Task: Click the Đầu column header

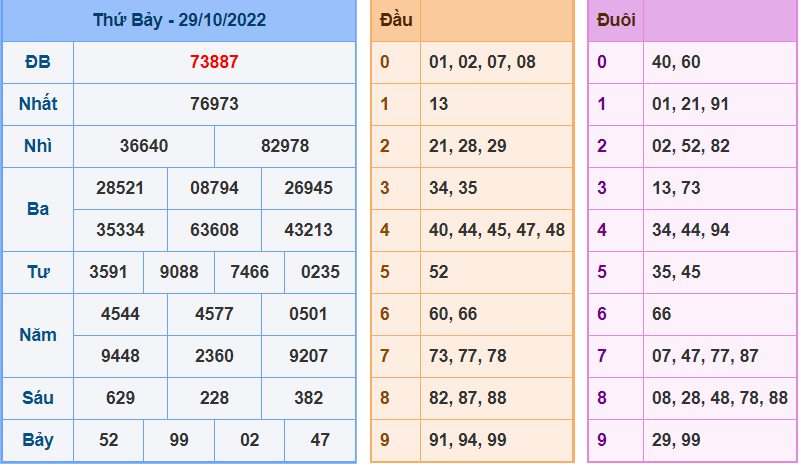Action: pos(396,20)
